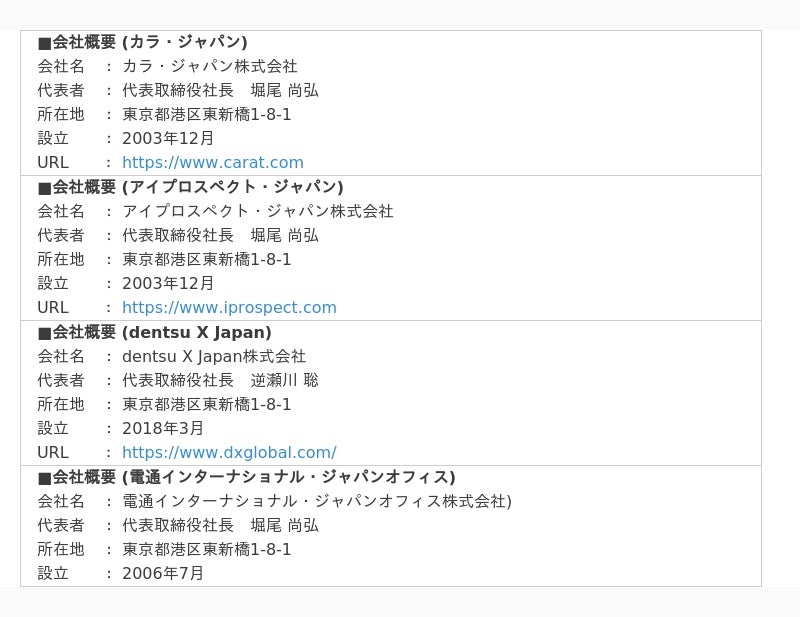The width and height of the screenshot is (800, 617).
Task: Click the address in the dentsu X section
Action: (x=207, y=404)
